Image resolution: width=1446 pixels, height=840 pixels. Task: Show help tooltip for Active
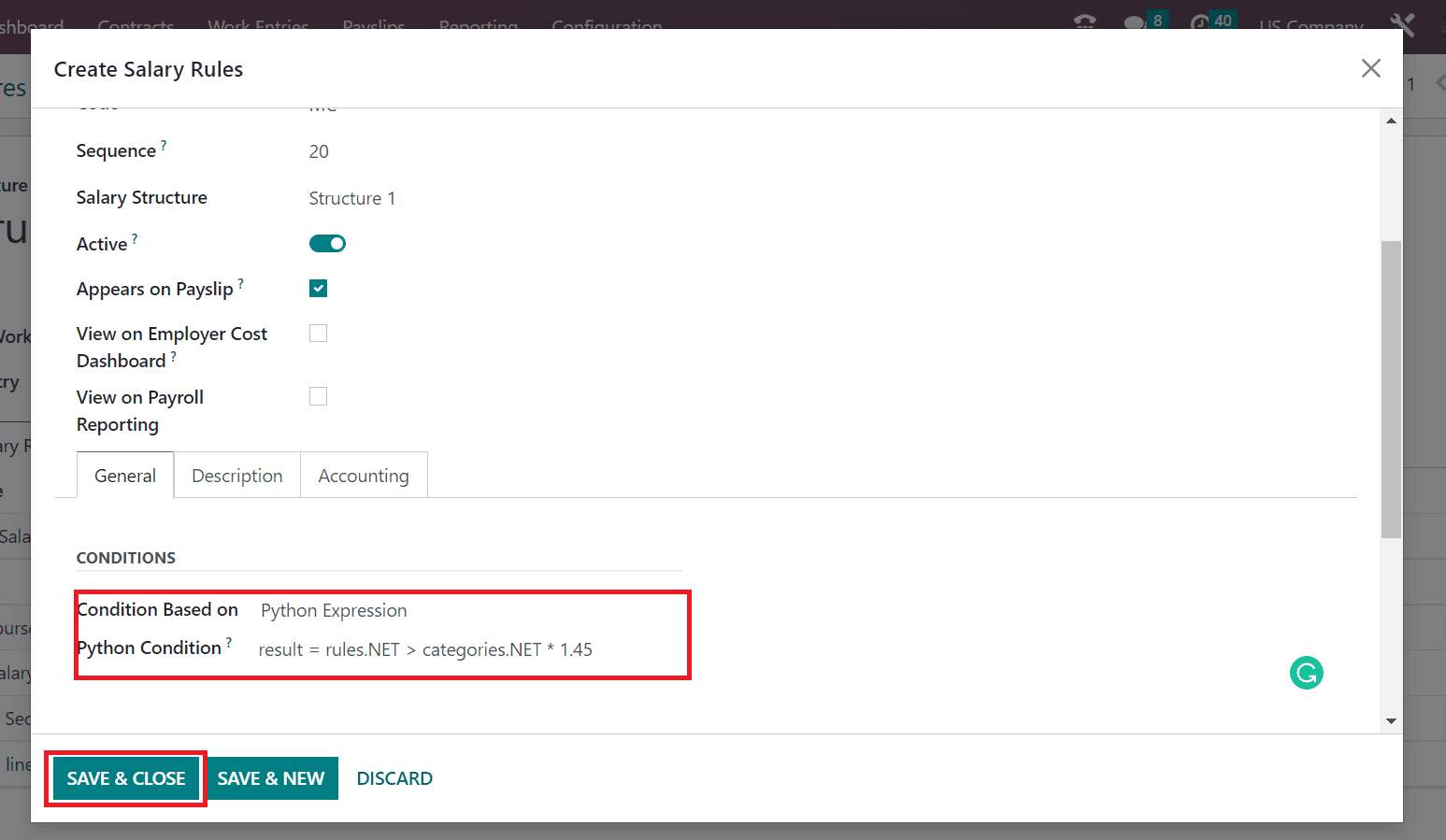[135, 238]
